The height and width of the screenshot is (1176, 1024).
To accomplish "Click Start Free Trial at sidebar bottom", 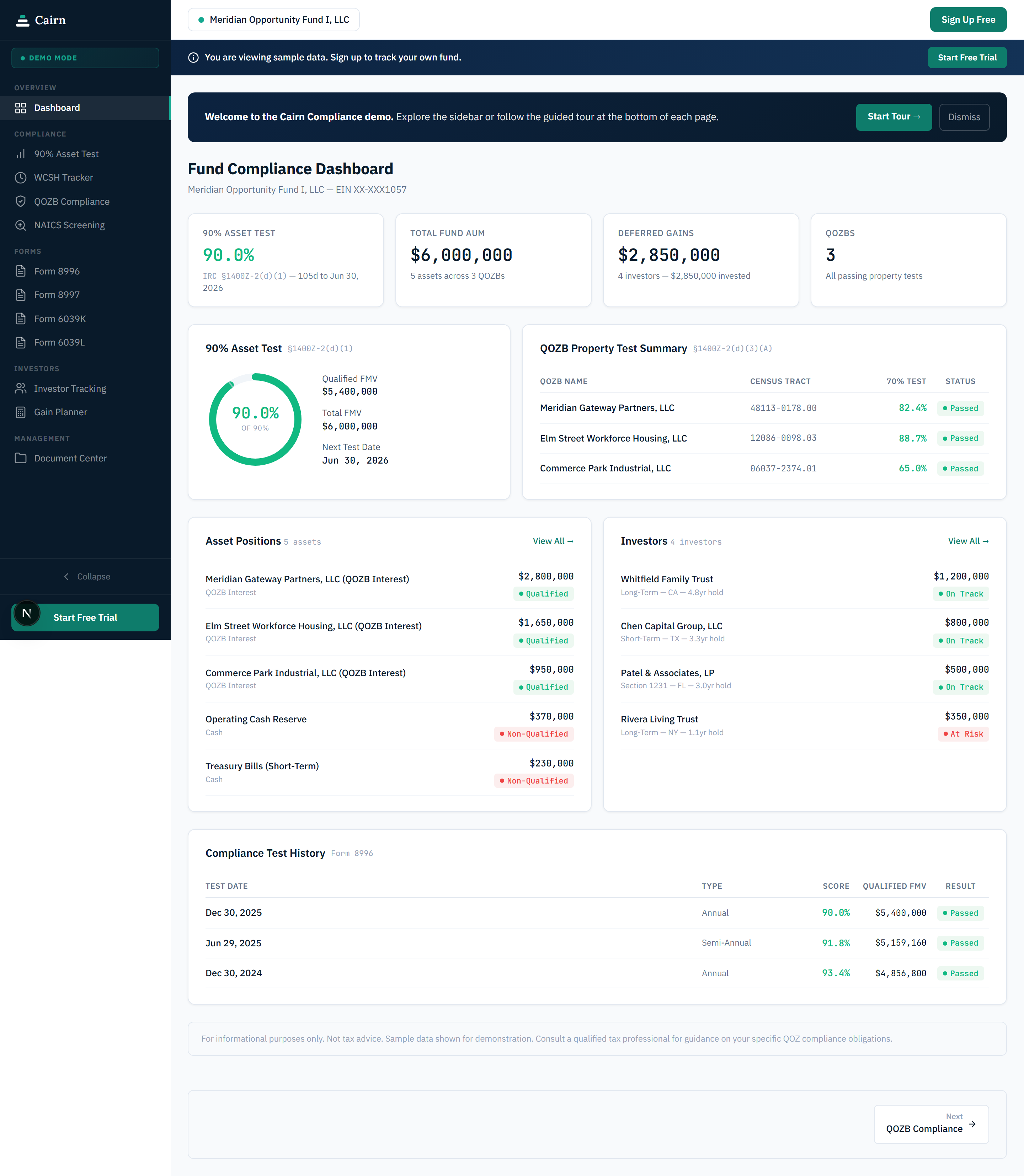I will pos(85,618).
